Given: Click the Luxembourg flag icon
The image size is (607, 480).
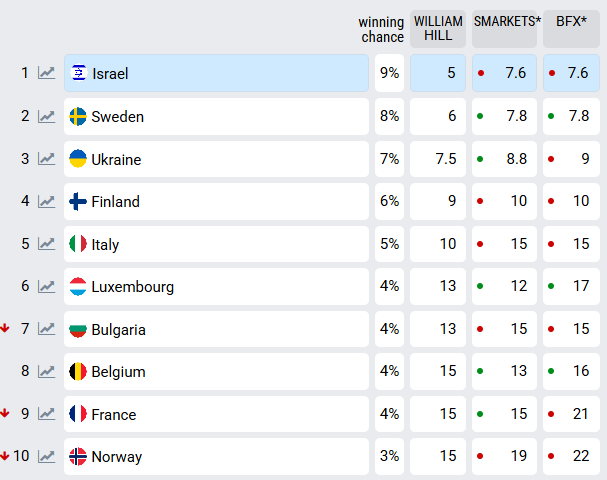Looking at the screenshot, I should (77, 287).
